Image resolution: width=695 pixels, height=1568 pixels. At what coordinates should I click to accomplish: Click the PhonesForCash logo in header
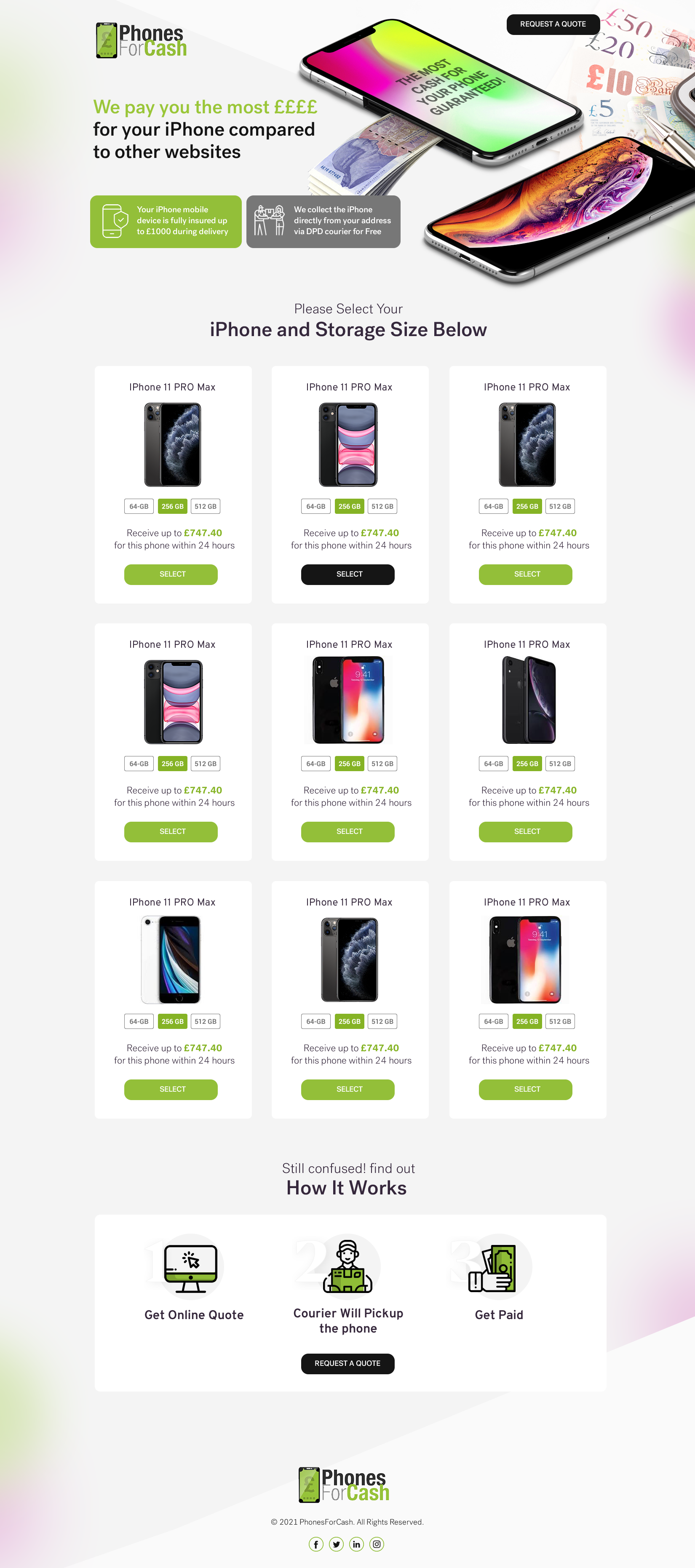tap(141, 40)
